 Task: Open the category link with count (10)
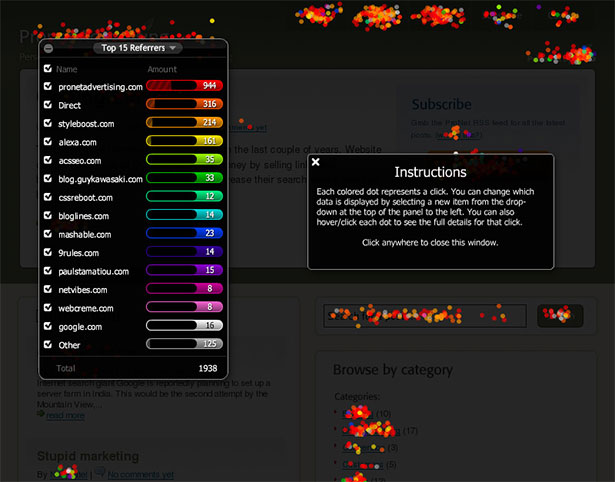click(x=358, y=413)
